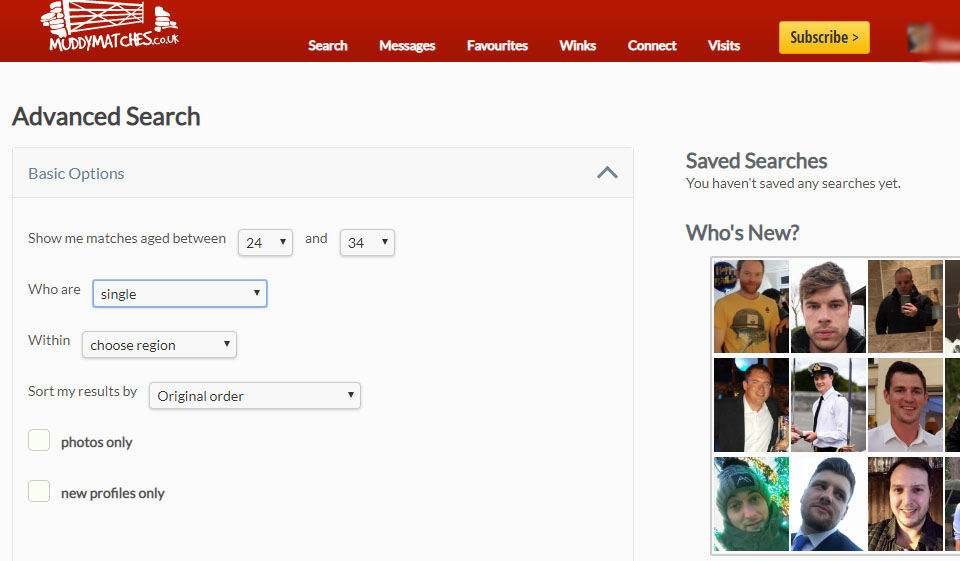This screenshot has height=561, width=960.
Task: Go to the Search menu item
Action: coord(327,46)
